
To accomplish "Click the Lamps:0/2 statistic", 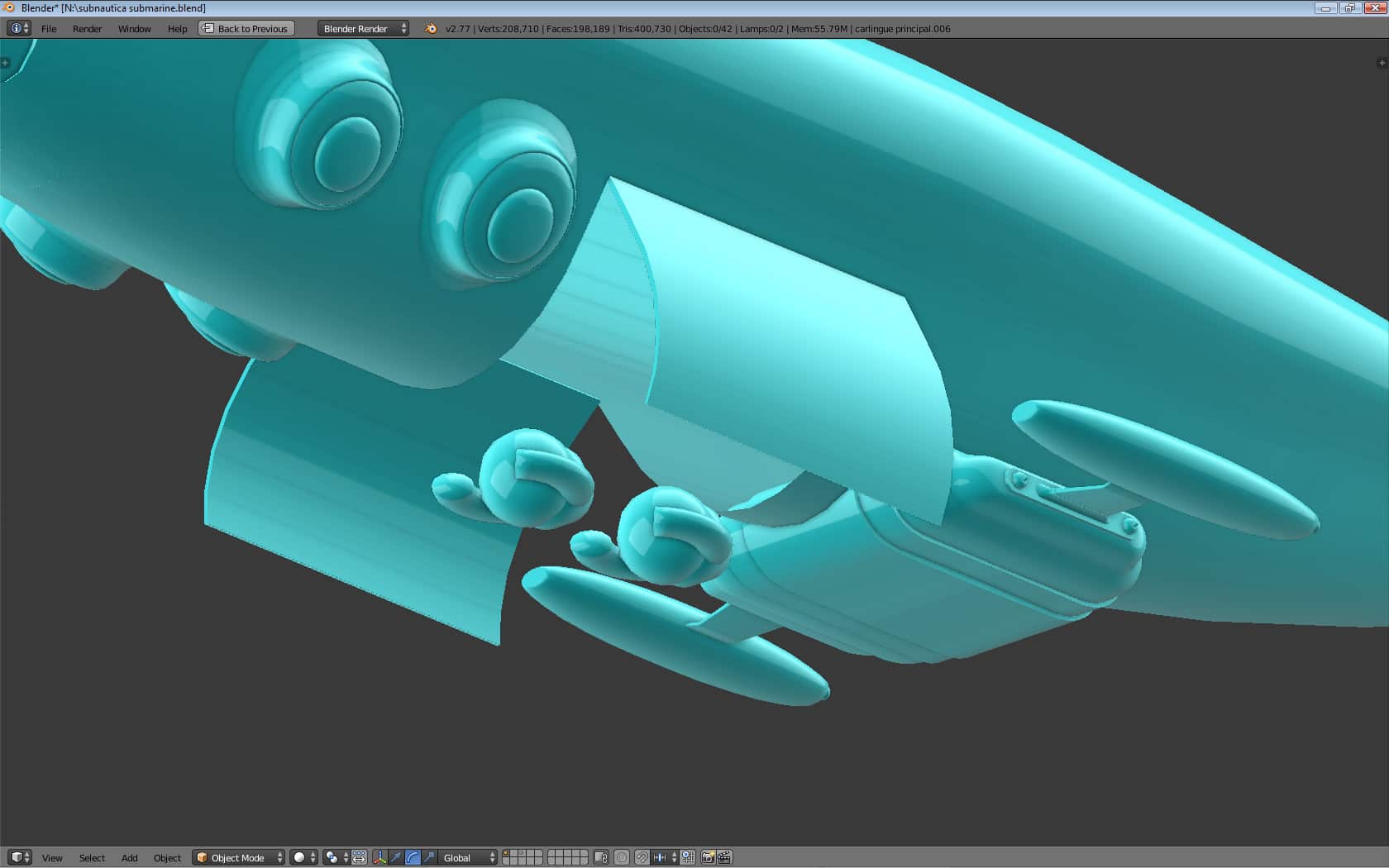I will (x=761, y=28).
